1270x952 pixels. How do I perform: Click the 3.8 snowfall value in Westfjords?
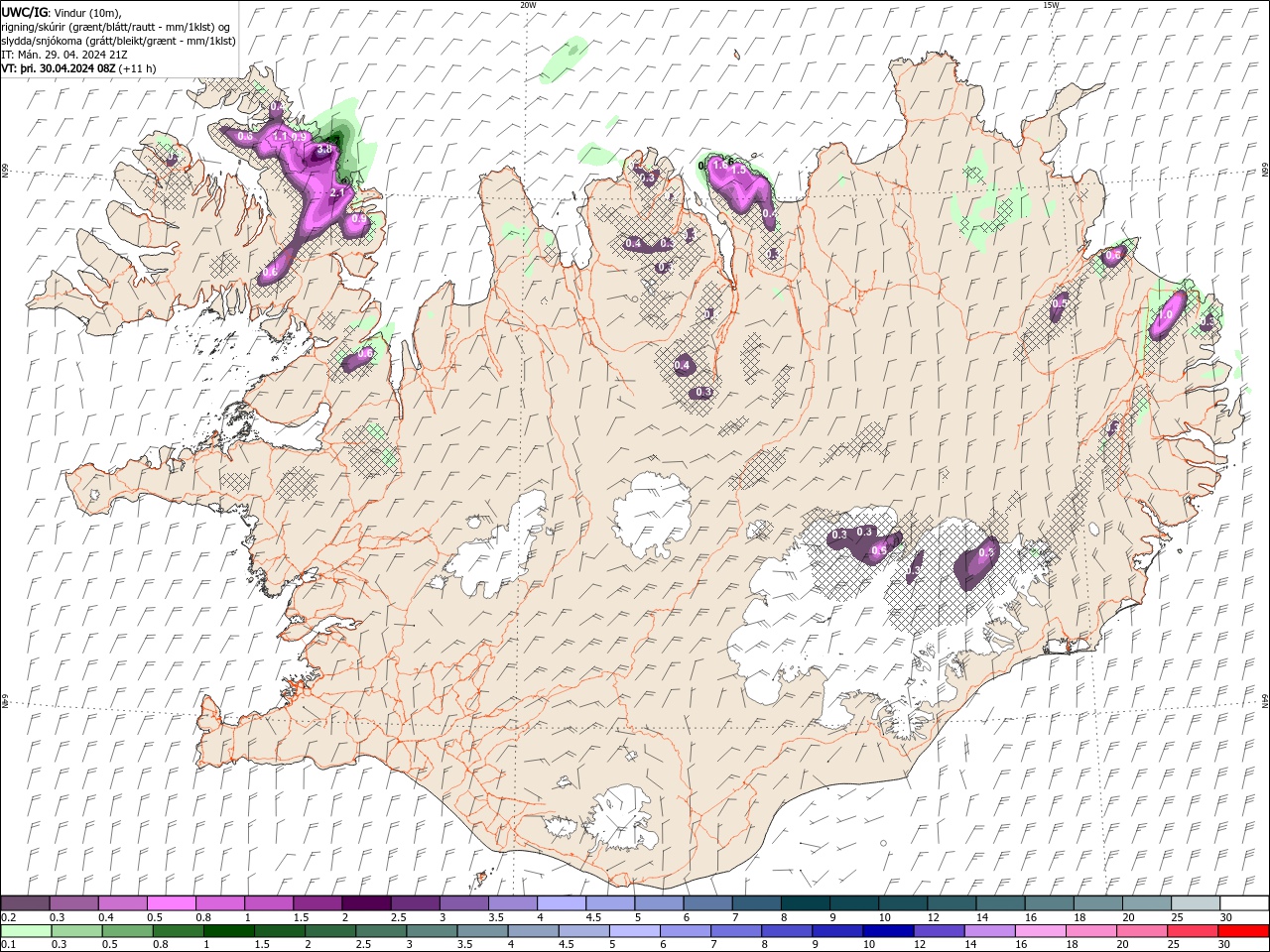[322, 149]
